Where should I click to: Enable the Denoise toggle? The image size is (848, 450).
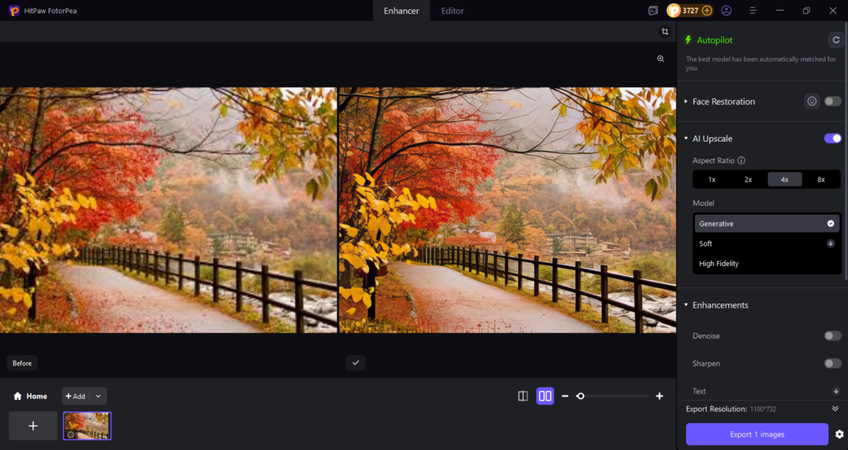coord(833,336)
